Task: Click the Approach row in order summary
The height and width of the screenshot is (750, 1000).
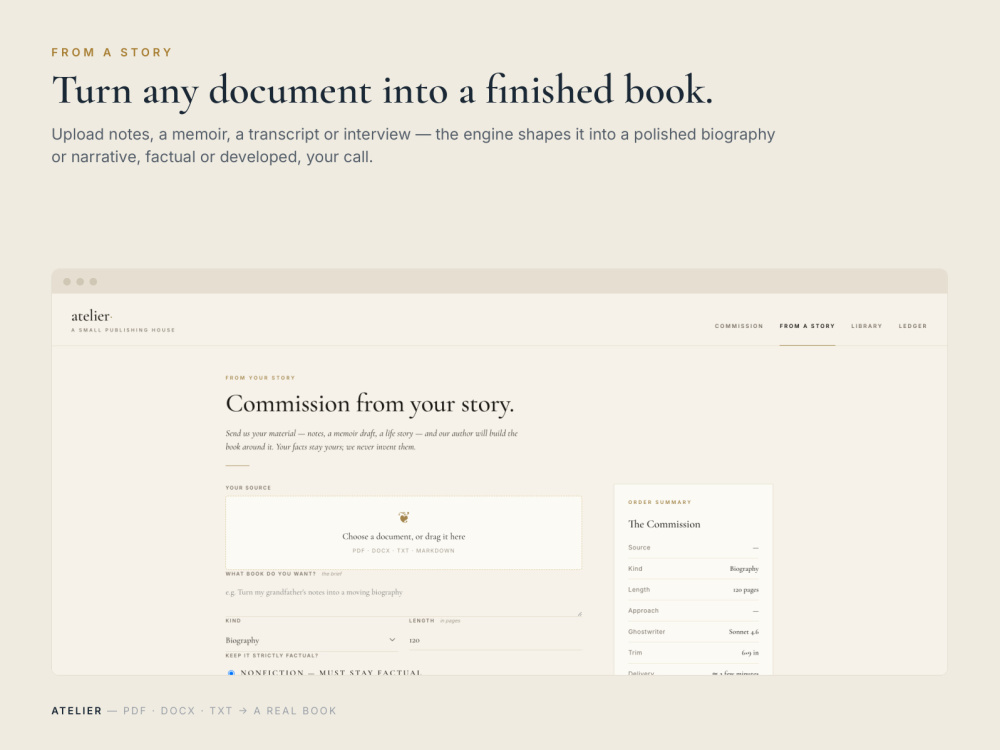Action: (693, 611)
